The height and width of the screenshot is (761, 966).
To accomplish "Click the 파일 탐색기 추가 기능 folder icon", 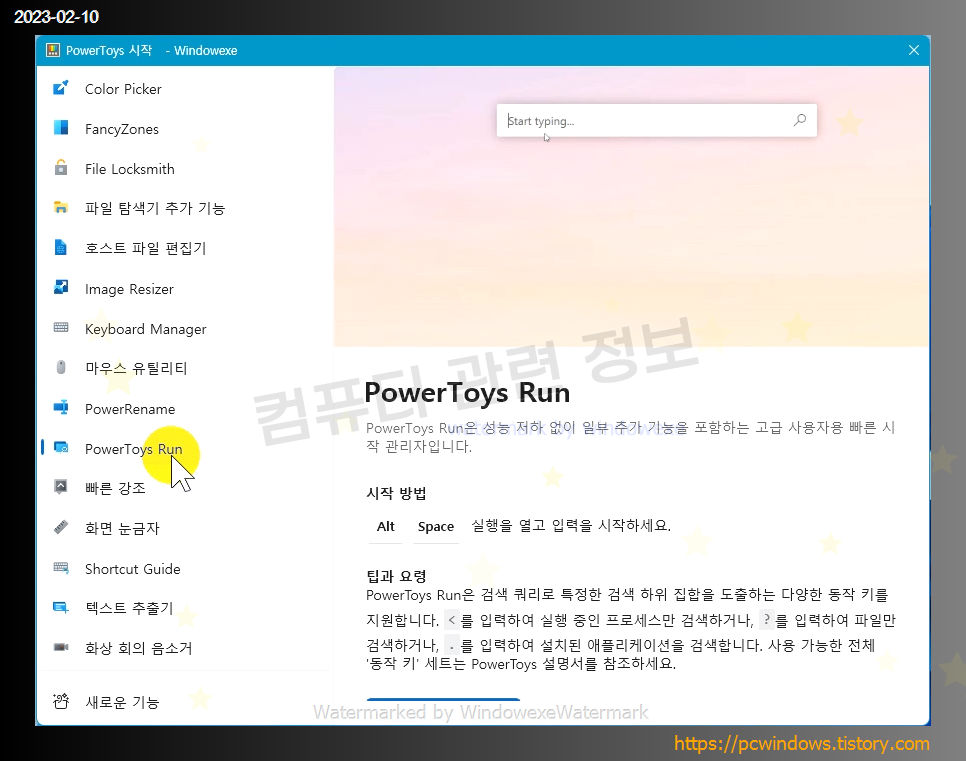I will pos(60,208).
